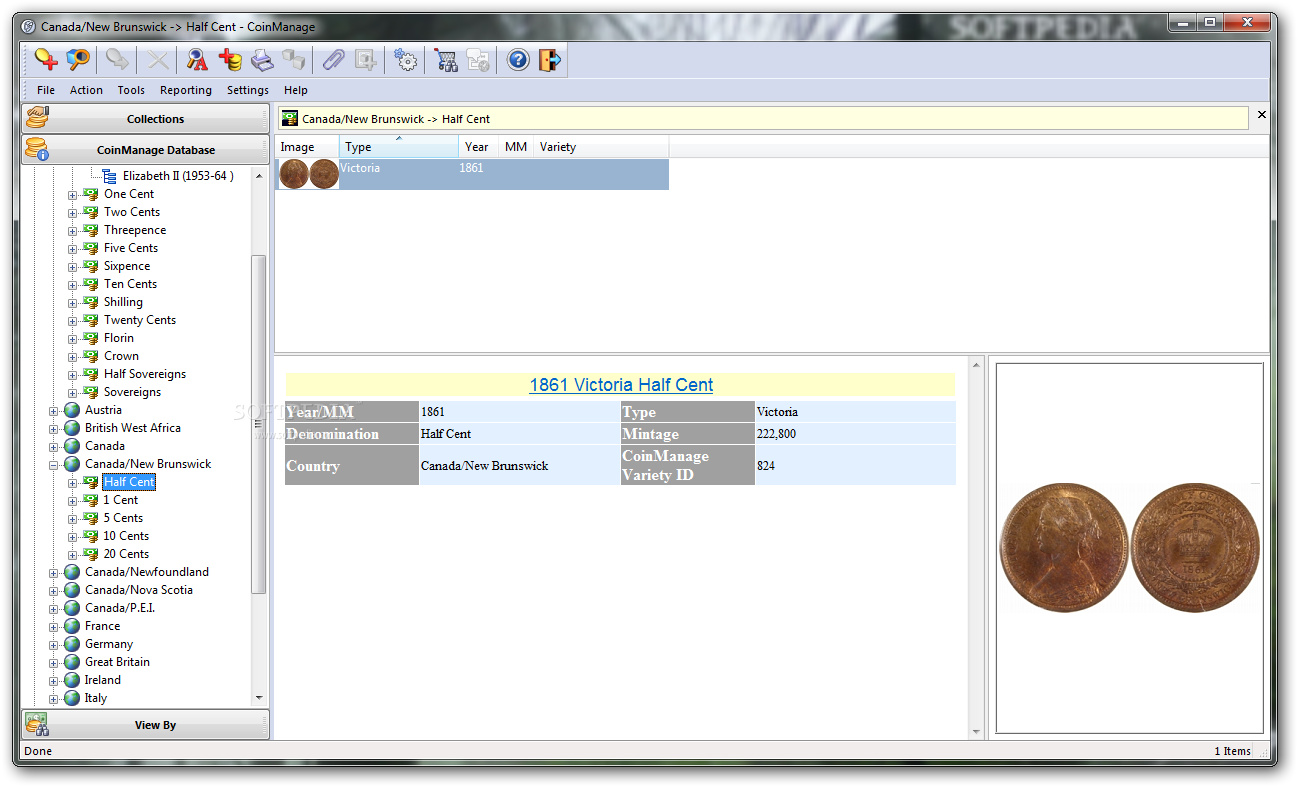The width and height of the screenshot is (1298, 787).
Task: Click the greyed cubes toolbar icon
Action: coord(294,60)
